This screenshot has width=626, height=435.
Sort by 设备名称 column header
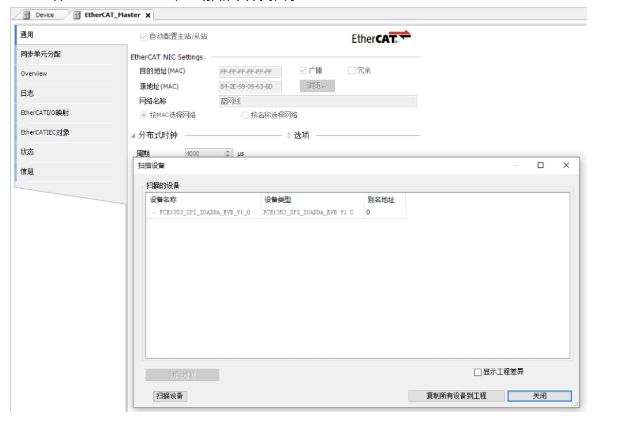[204, 200]
